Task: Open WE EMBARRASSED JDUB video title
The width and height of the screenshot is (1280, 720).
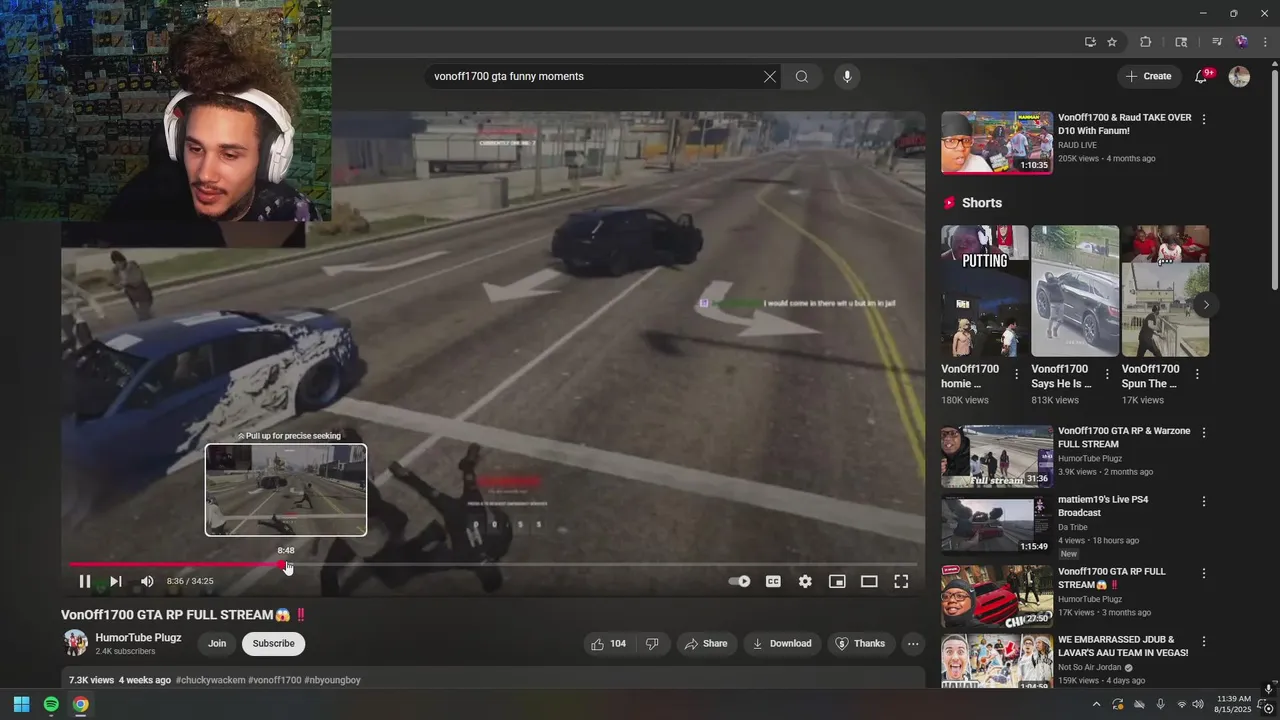Action: coord(1123,646)
